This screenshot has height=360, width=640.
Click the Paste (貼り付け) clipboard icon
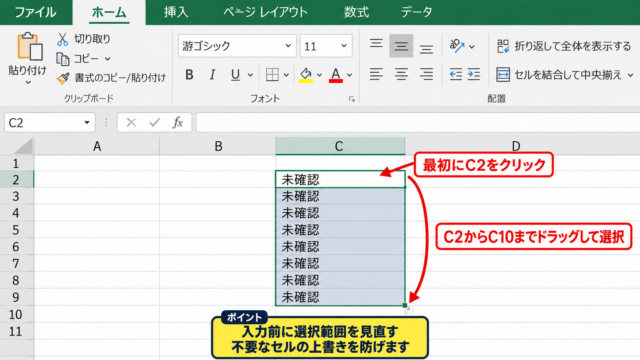click(29, 46)
